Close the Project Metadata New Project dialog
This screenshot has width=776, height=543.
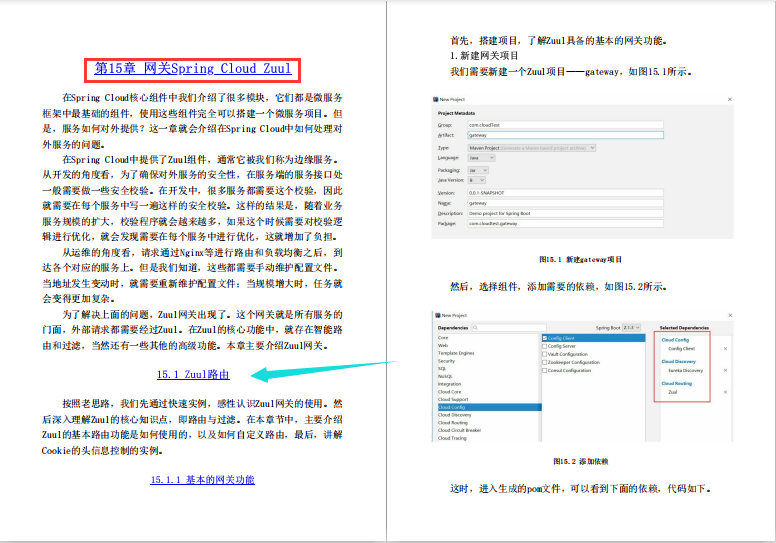pos(729,99)
